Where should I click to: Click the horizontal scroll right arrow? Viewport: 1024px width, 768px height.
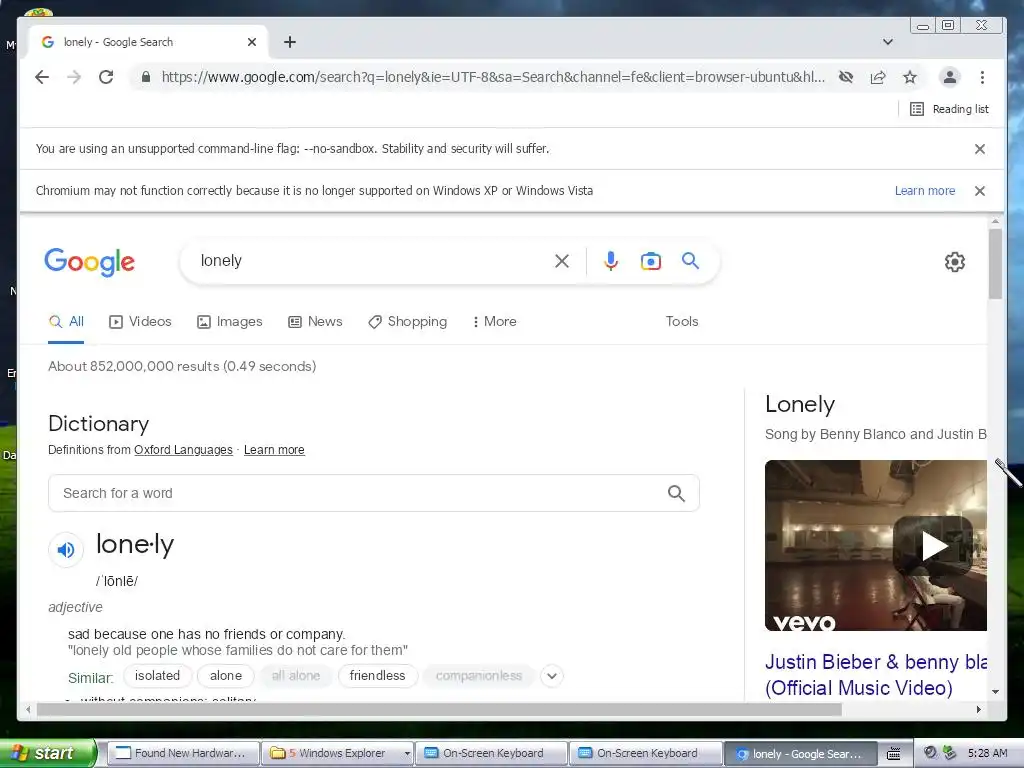point(978,709)
